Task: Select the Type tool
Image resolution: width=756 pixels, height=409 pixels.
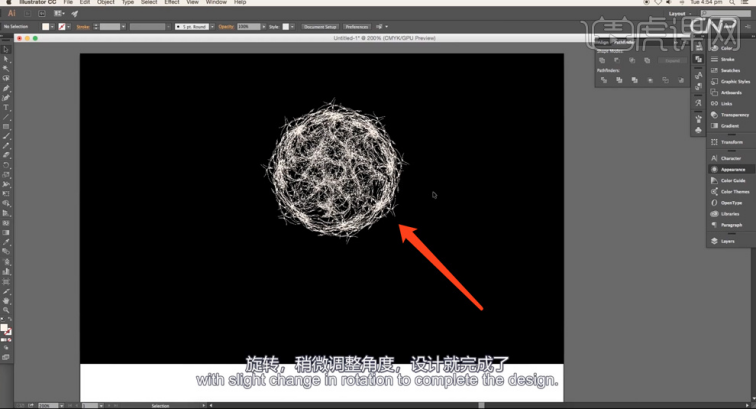Action: point(6,107)
